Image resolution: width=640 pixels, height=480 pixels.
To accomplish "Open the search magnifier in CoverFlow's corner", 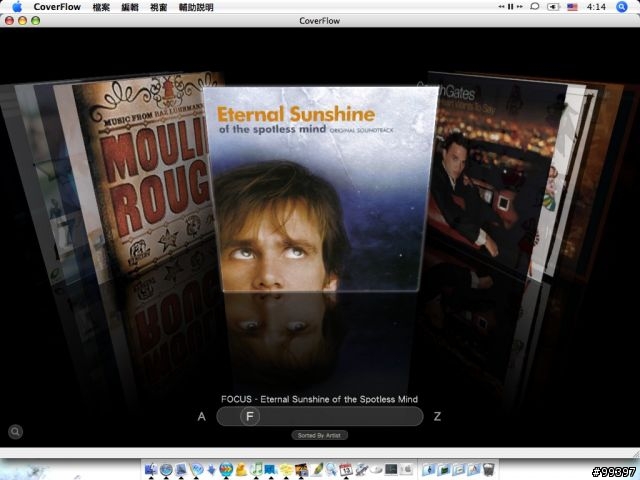I will pos(16,431).
